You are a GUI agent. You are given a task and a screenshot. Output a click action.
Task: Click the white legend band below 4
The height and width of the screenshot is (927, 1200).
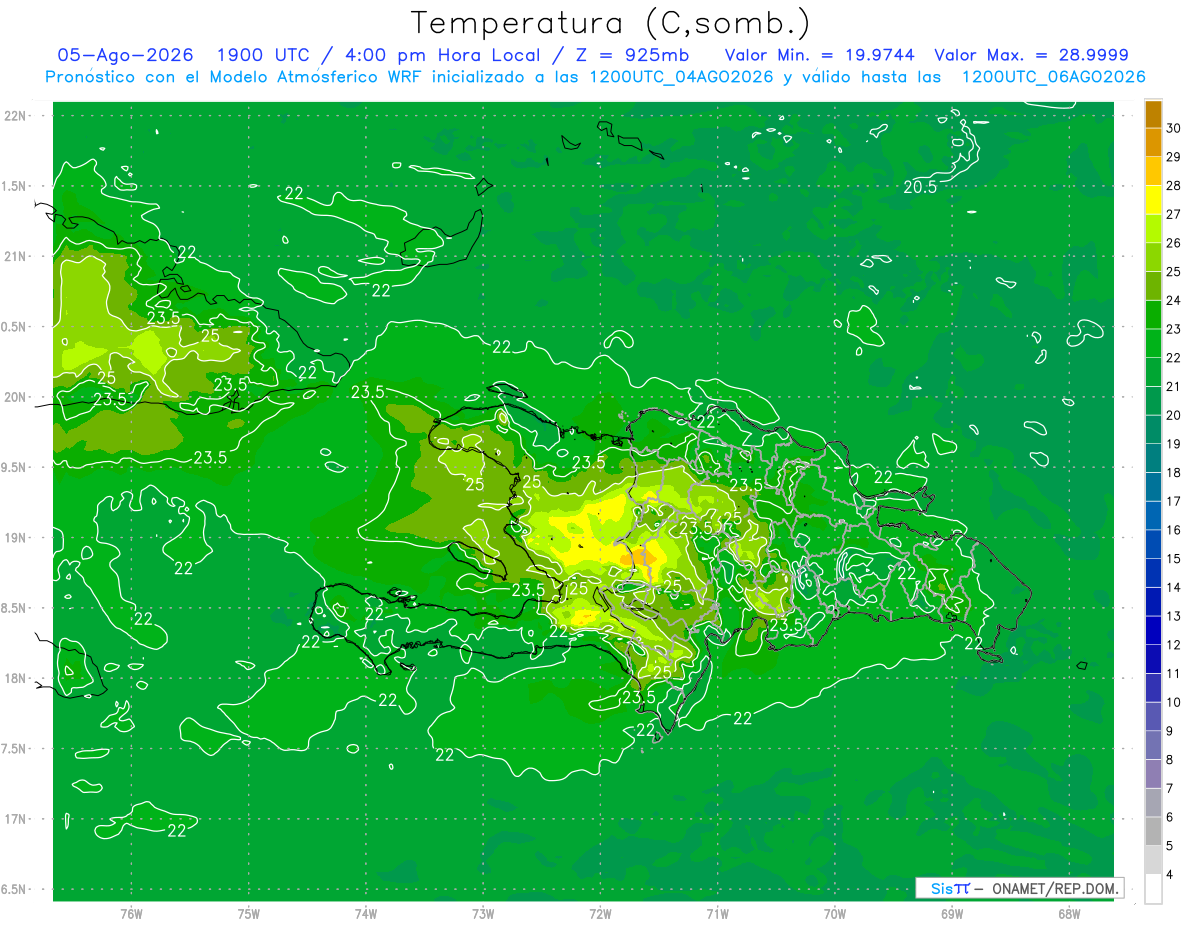tap(1153, 889)
